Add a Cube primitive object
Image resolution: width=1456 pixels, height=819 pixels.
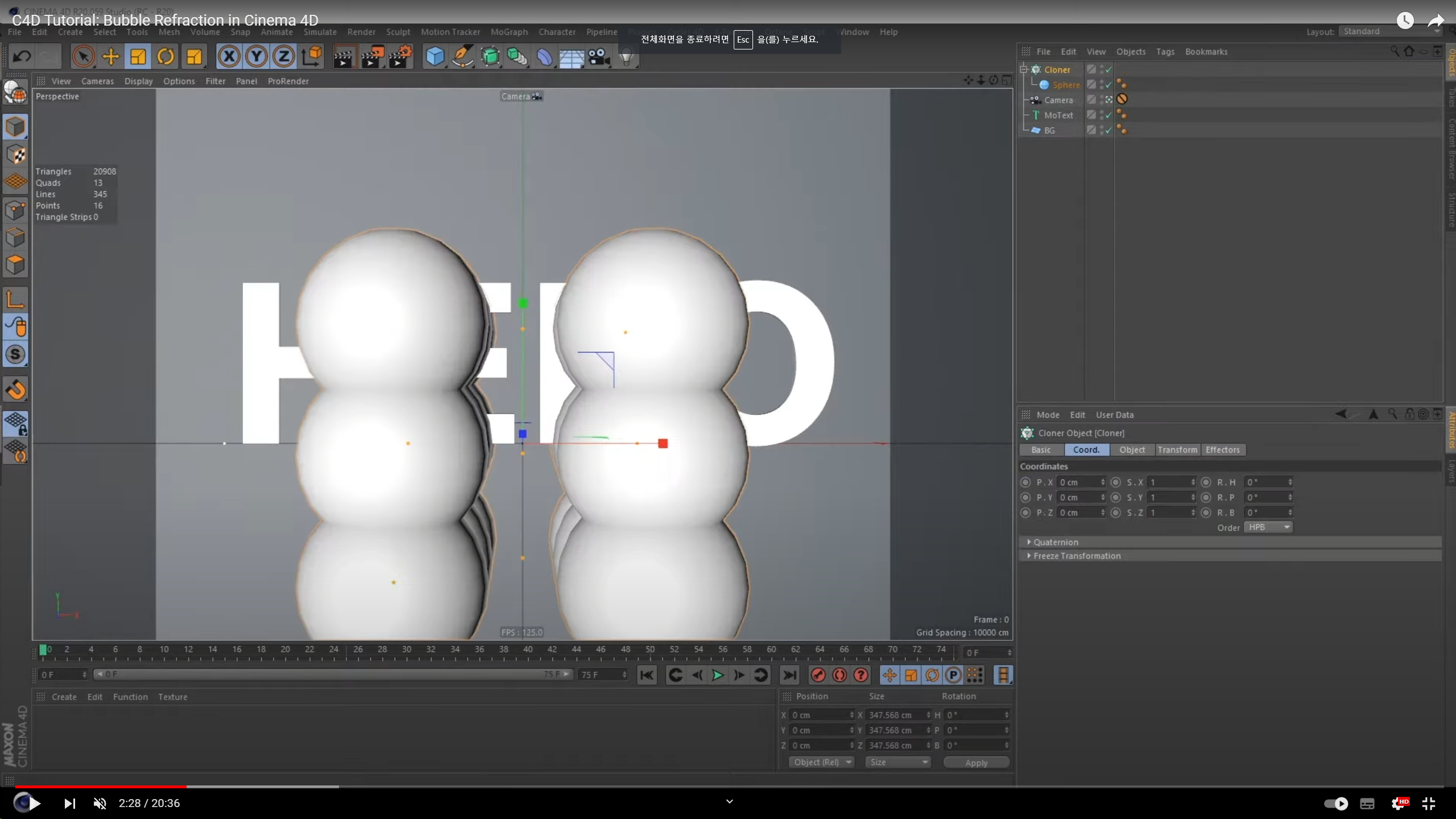[x=435, y=57]
